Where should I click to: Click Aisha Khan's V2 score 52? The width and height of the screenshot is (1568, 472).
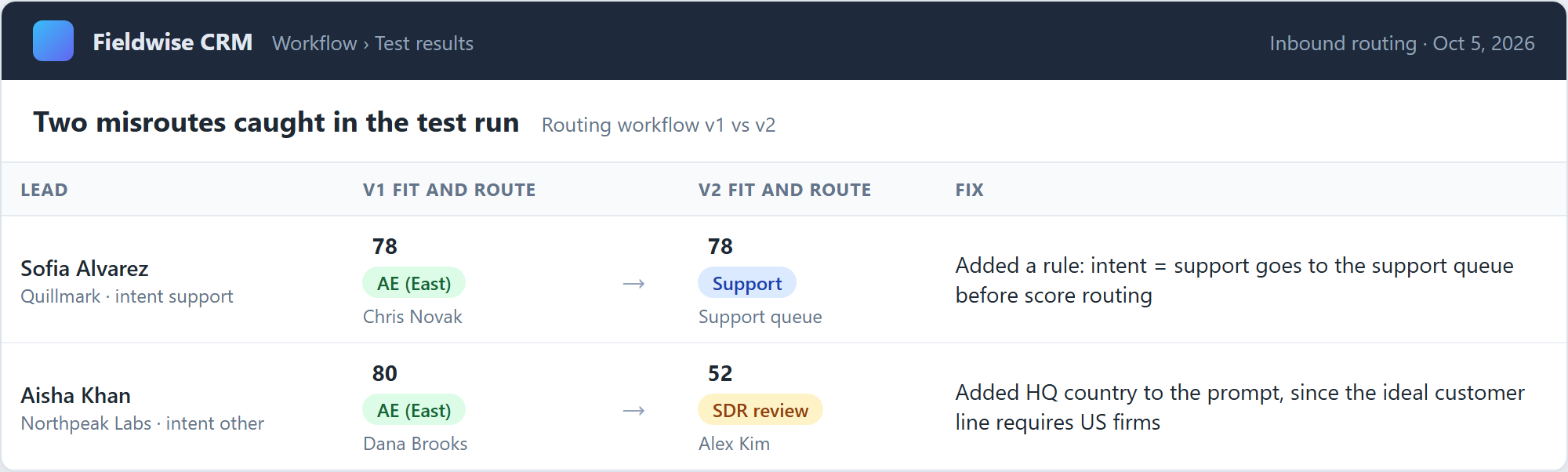click(x=720, y=373)
